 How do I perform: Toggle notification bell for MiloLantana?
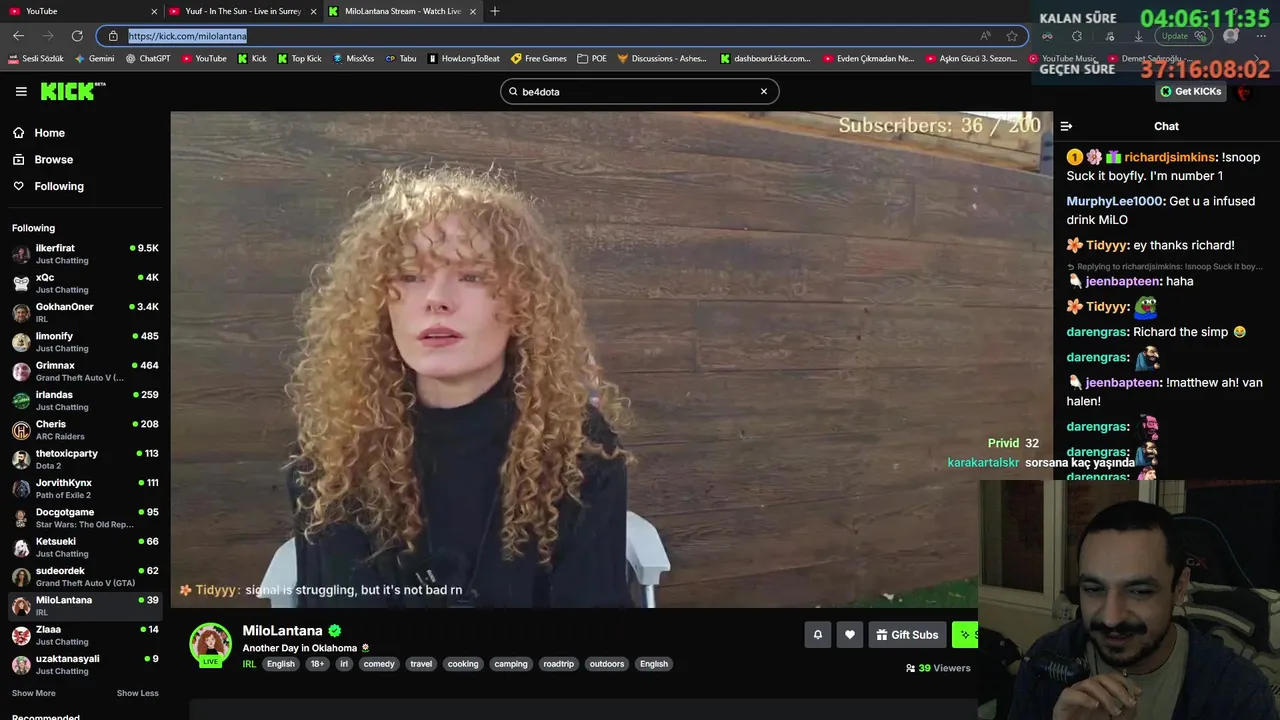(x=817, y=634)
